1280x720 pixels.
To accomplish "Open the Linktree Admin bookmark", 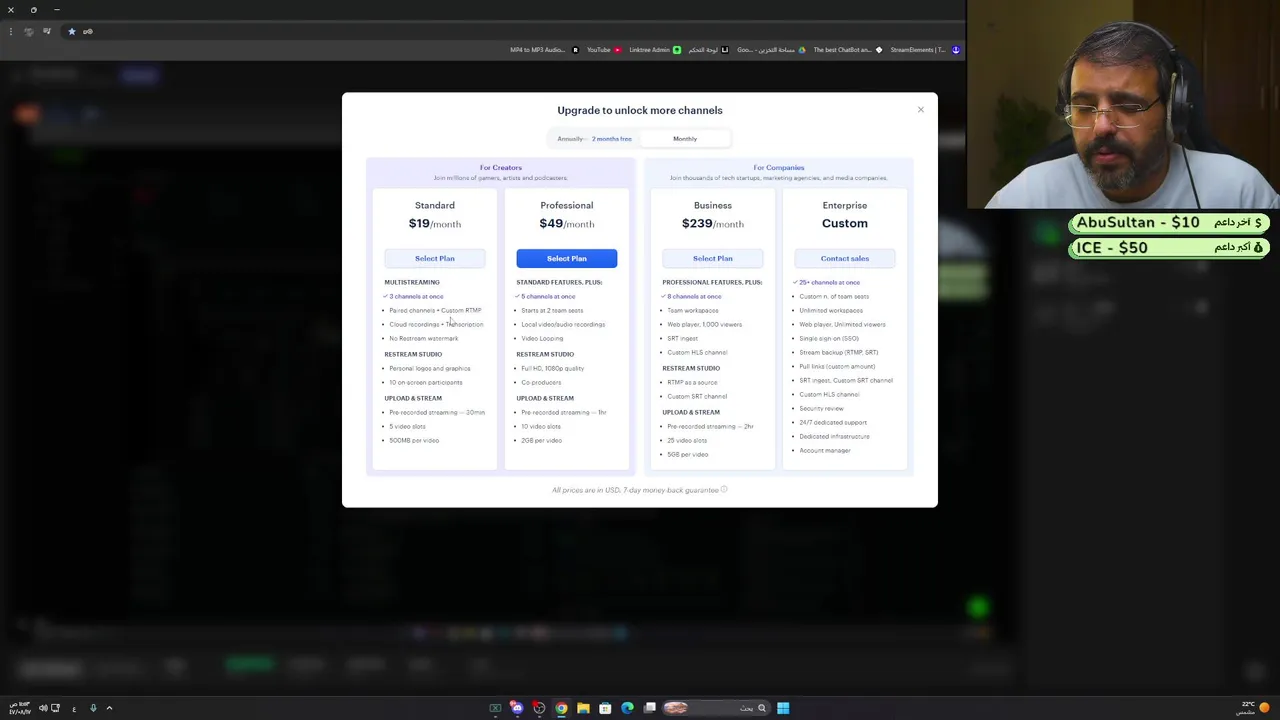I will click(655, 50).
